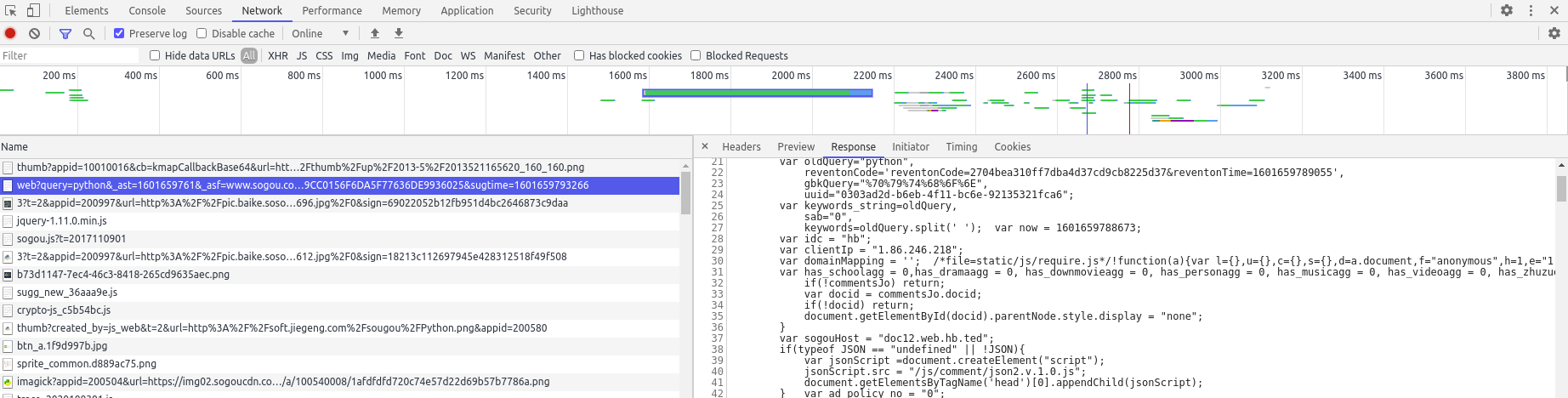Screen dimensions: 1568x398
Task: Open the Timing tab
Action: (x=962, y=146)
